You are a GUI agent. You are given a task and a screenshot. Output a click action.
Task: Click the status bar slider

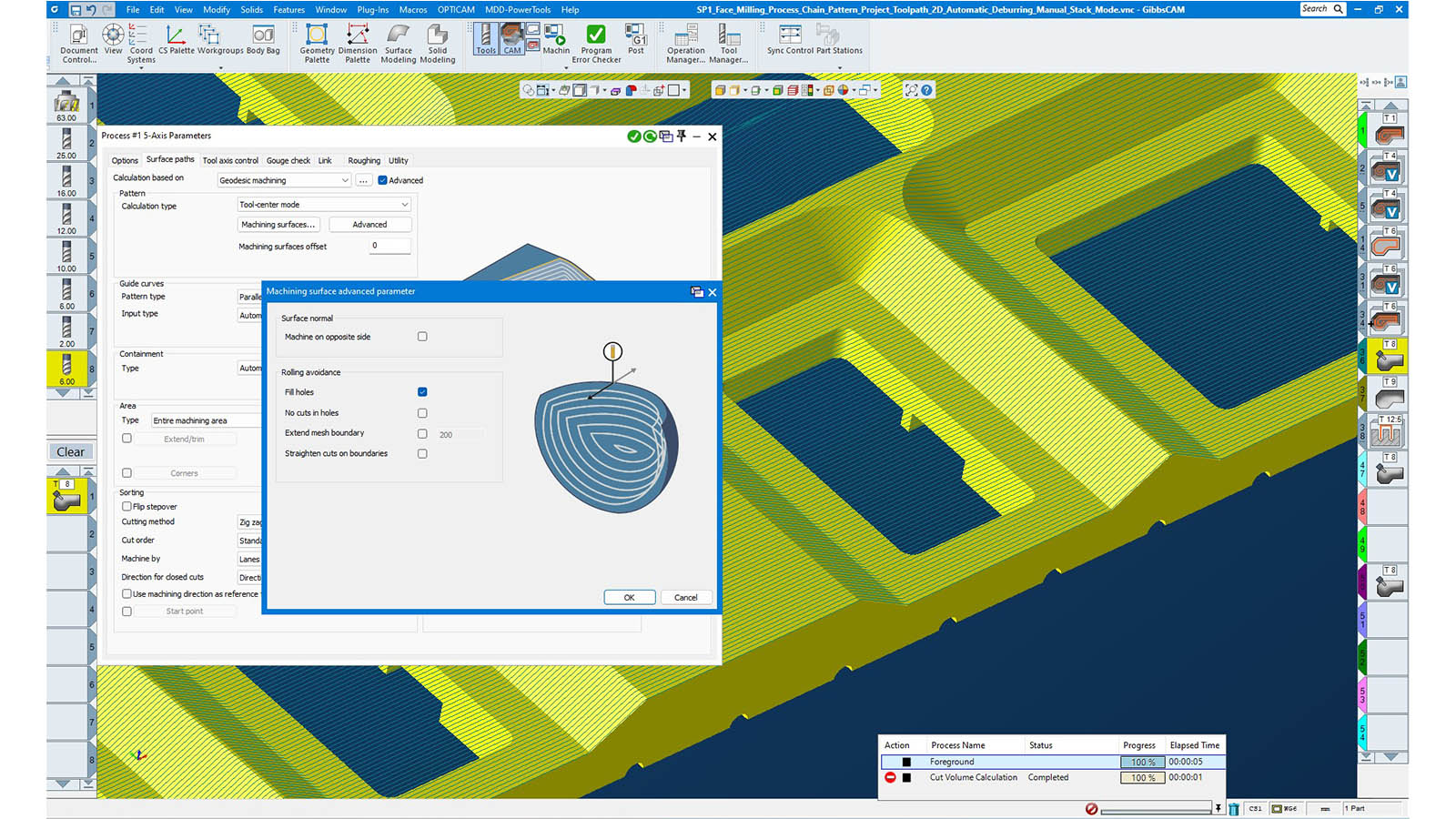tap(1155, 809)
